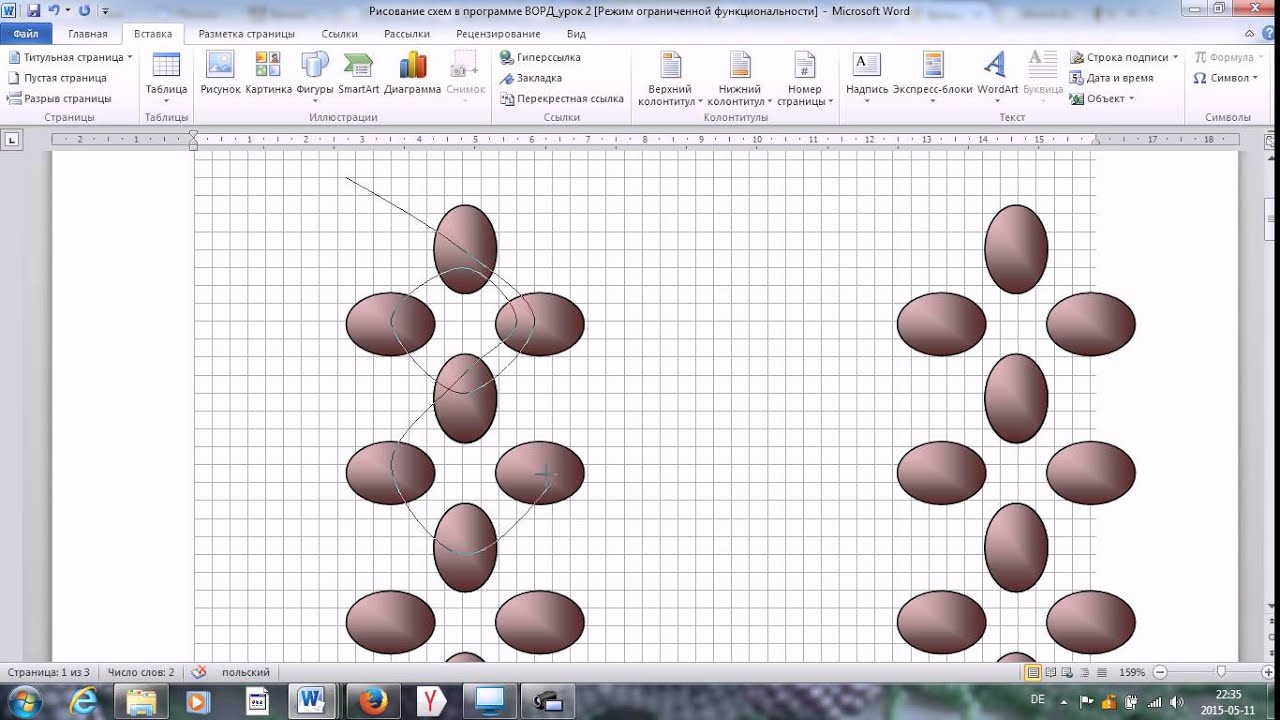Viewport: 1280px width, 720px height.
Task: Redo the last action
Action: (83, 11)
